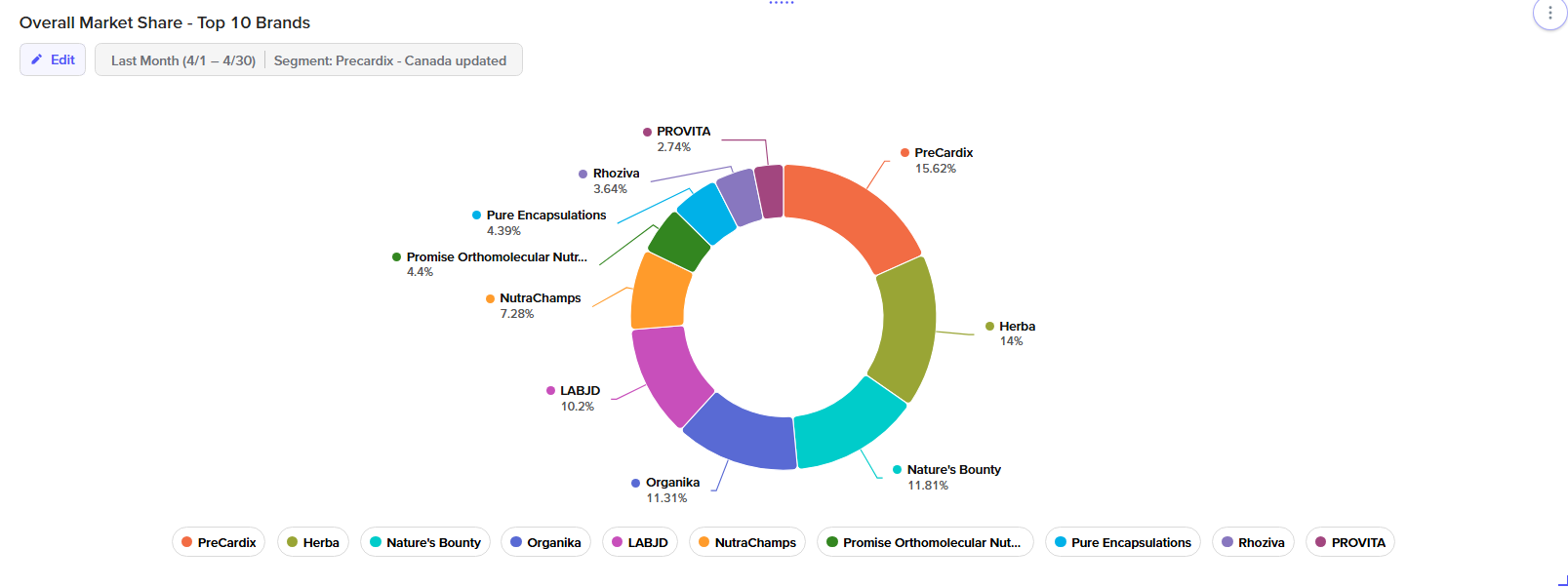
Task: Click the Edit button
Action: 53,59
